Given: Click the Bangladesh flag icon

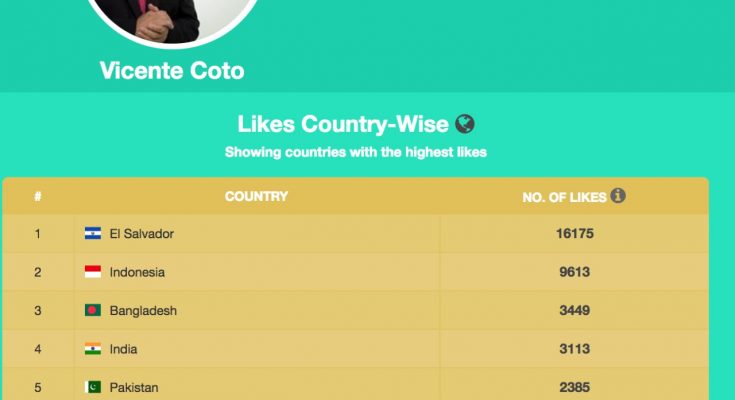Looking at the screenshot, I should click(x=93, y=310).
